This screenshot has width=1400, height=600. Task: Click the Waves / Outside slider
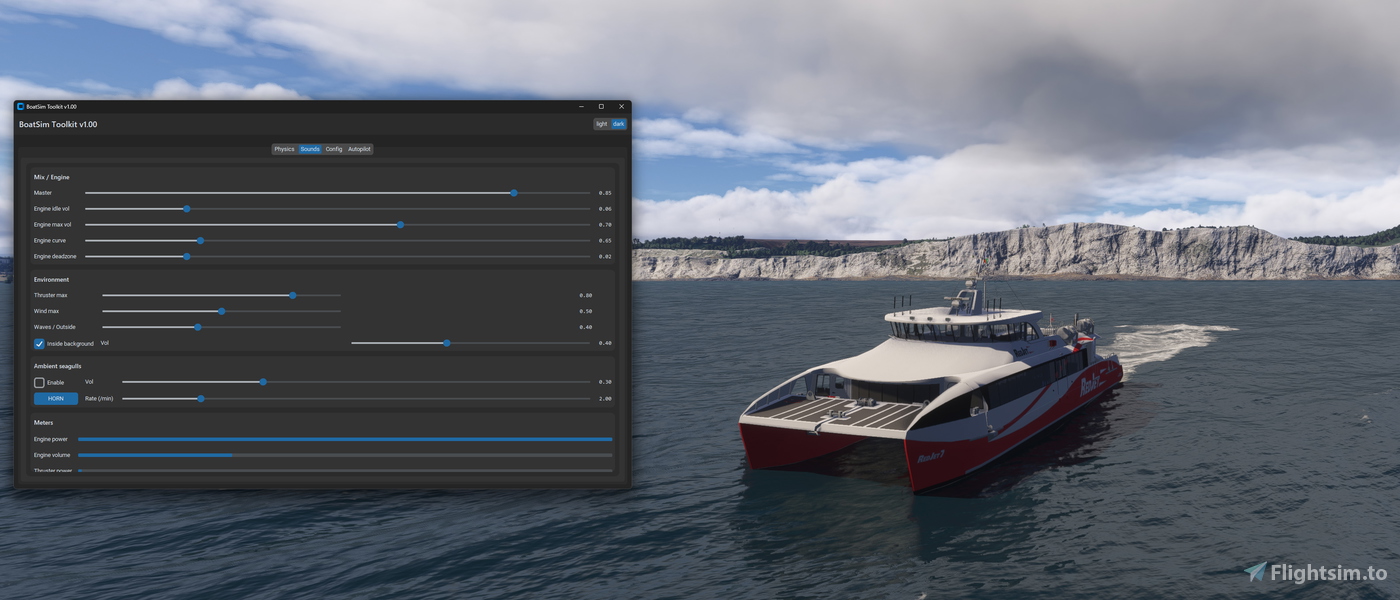[x=196, y=327]
